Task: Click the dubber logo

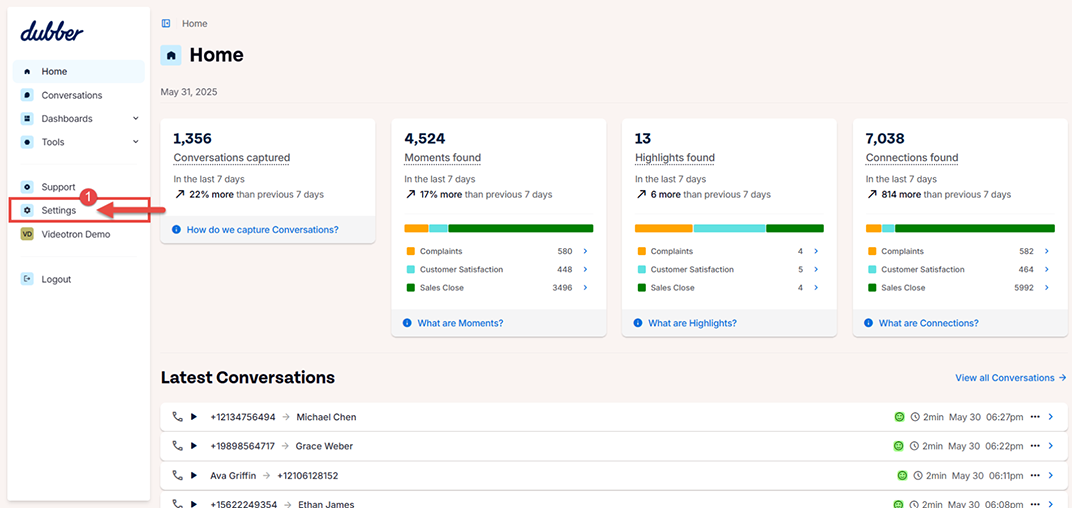Action: point(52,32)
